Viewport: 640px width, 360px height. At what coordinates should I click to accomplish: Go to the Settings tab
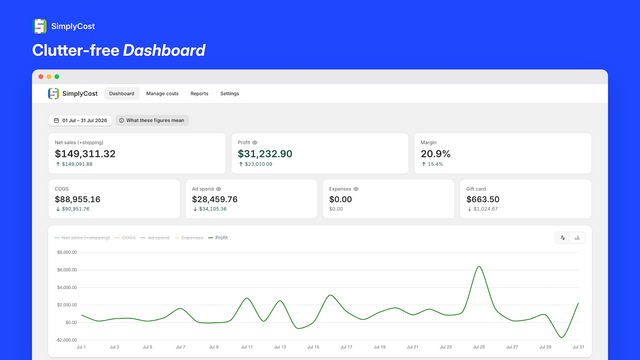(229, 93)
